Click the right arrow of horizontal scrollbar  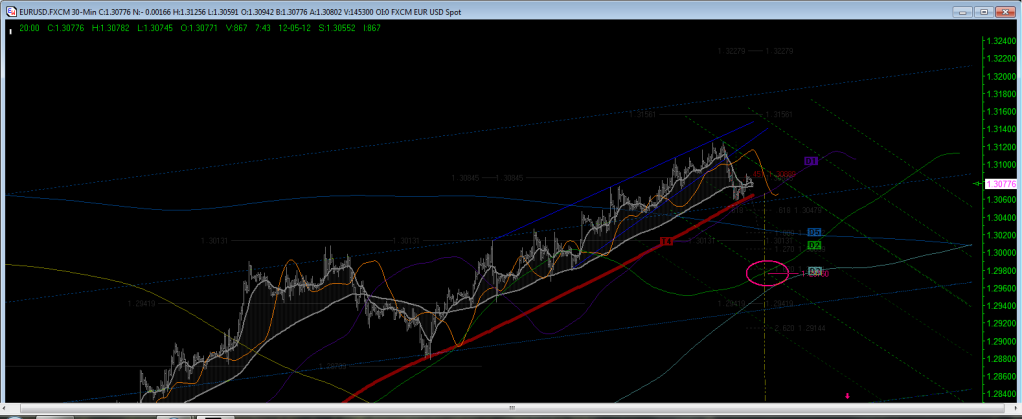1015,409
